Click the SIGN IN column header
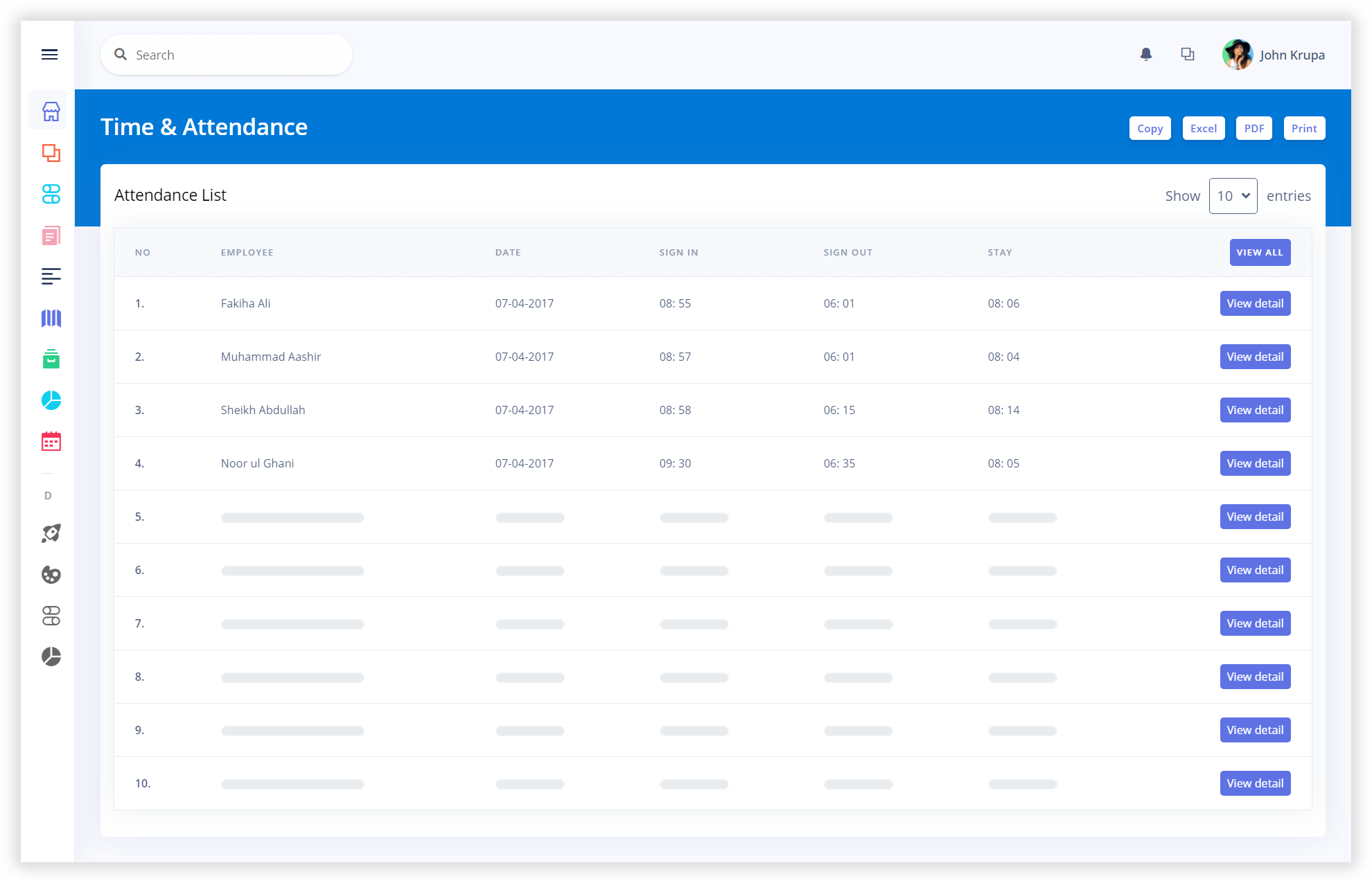 [678, 252]
